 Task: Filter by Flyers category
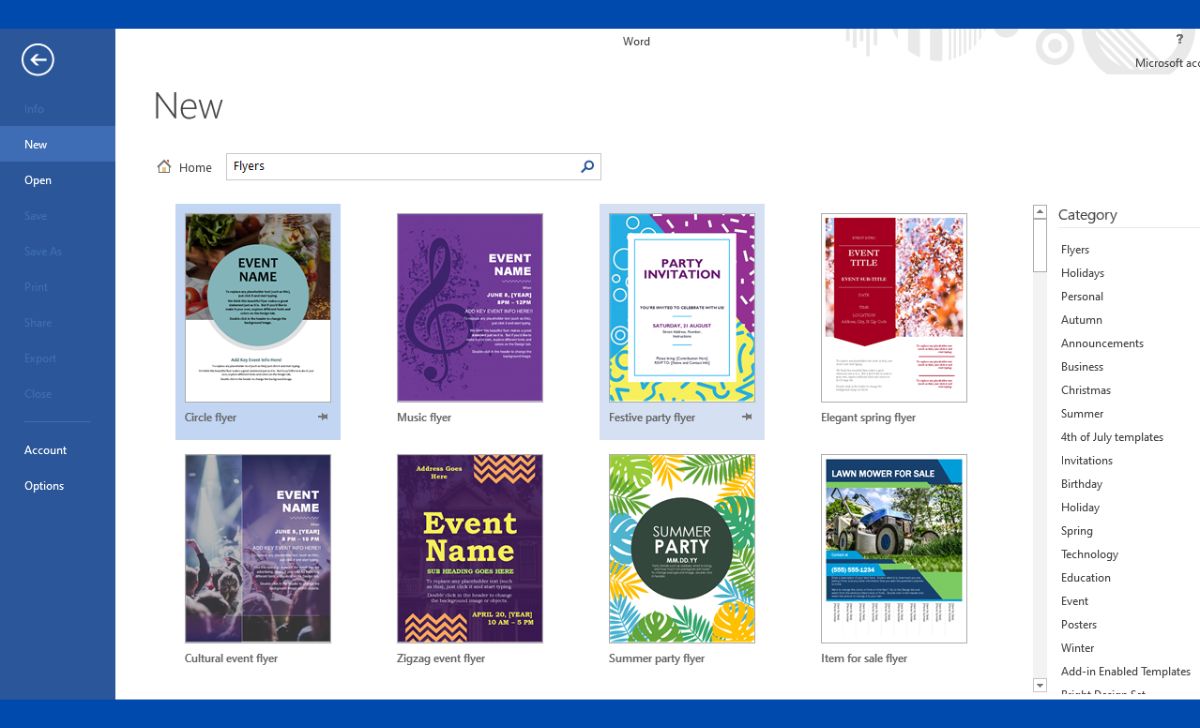coord(1075,250)
